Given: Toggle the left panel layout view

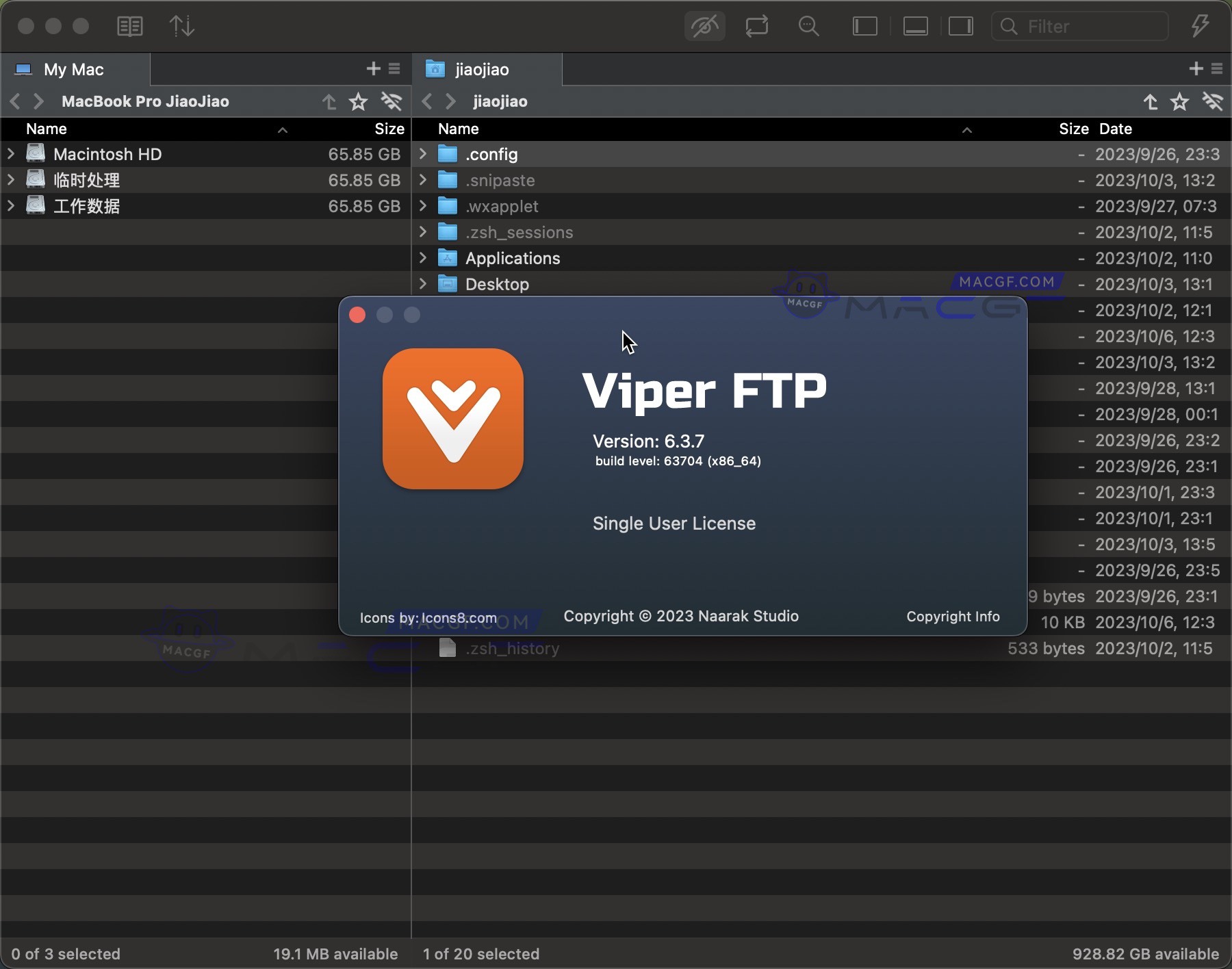Looking at the screenshot, I should point(864,26).
